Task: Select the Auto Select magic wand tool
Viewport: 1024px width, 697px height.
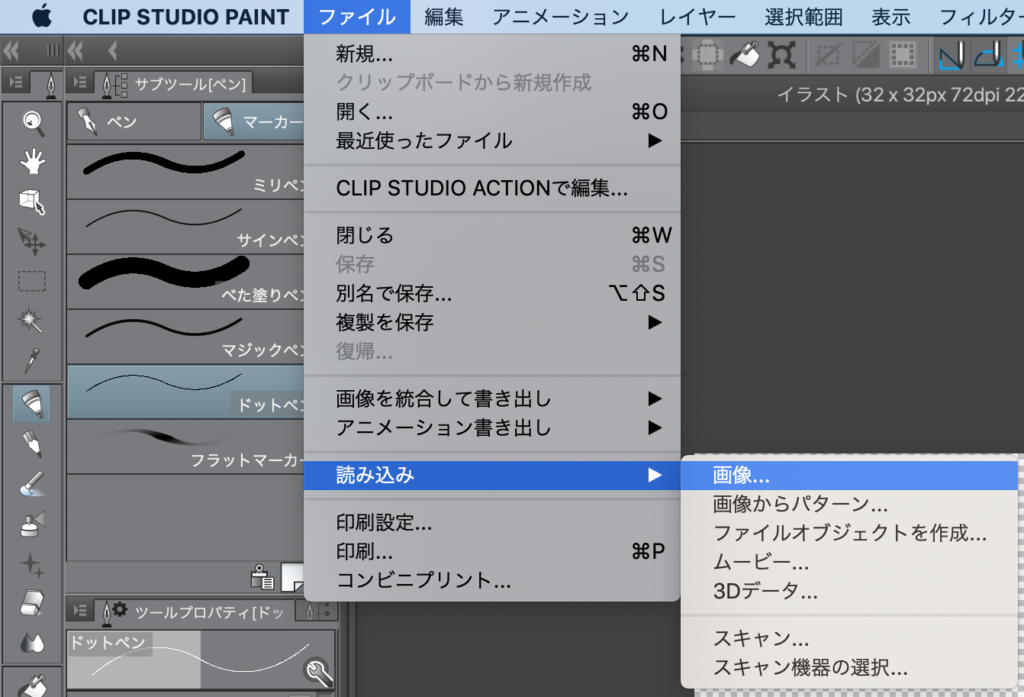Action: (31, 320)
